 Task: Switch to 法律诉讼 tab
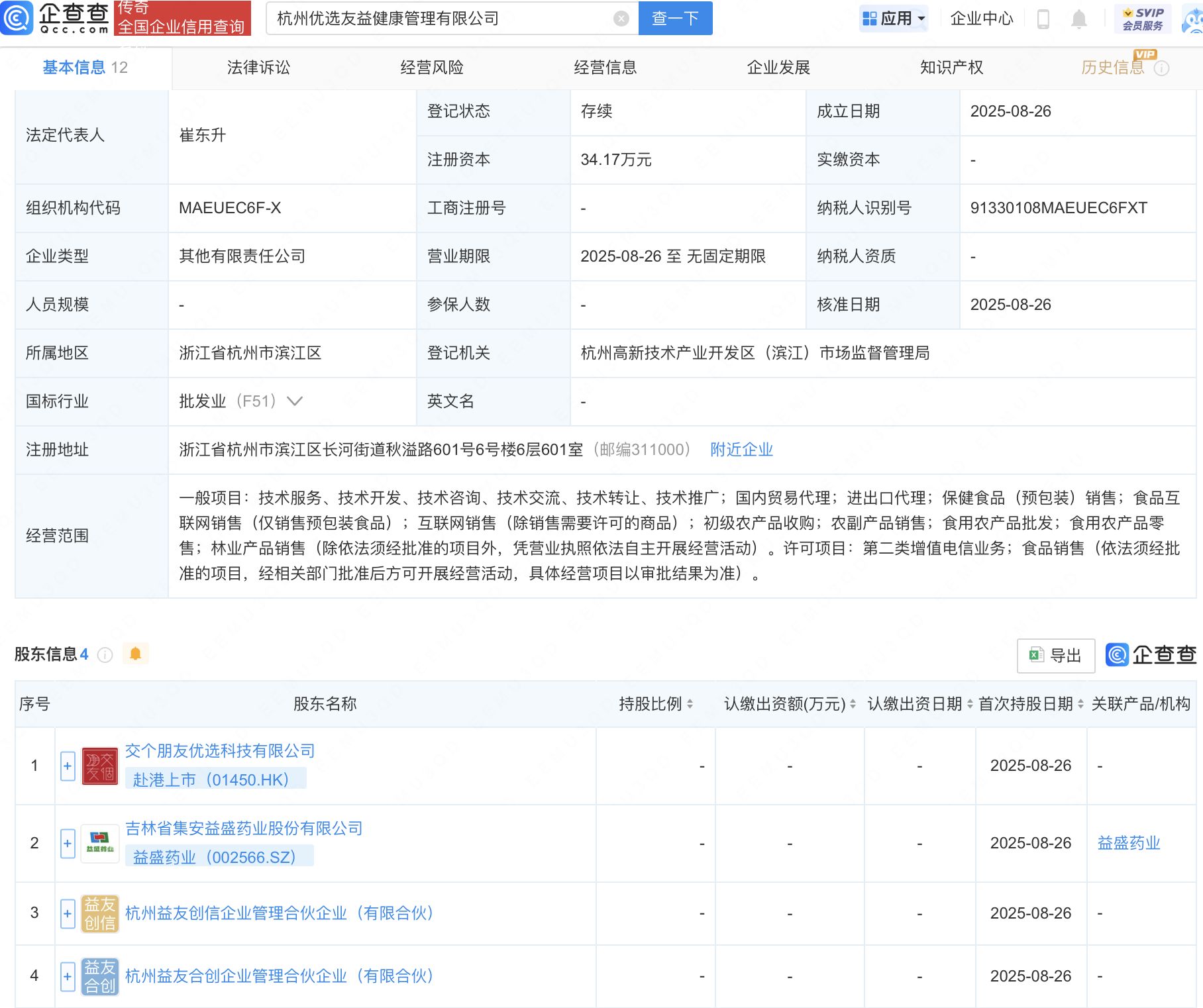click(259, 68)
